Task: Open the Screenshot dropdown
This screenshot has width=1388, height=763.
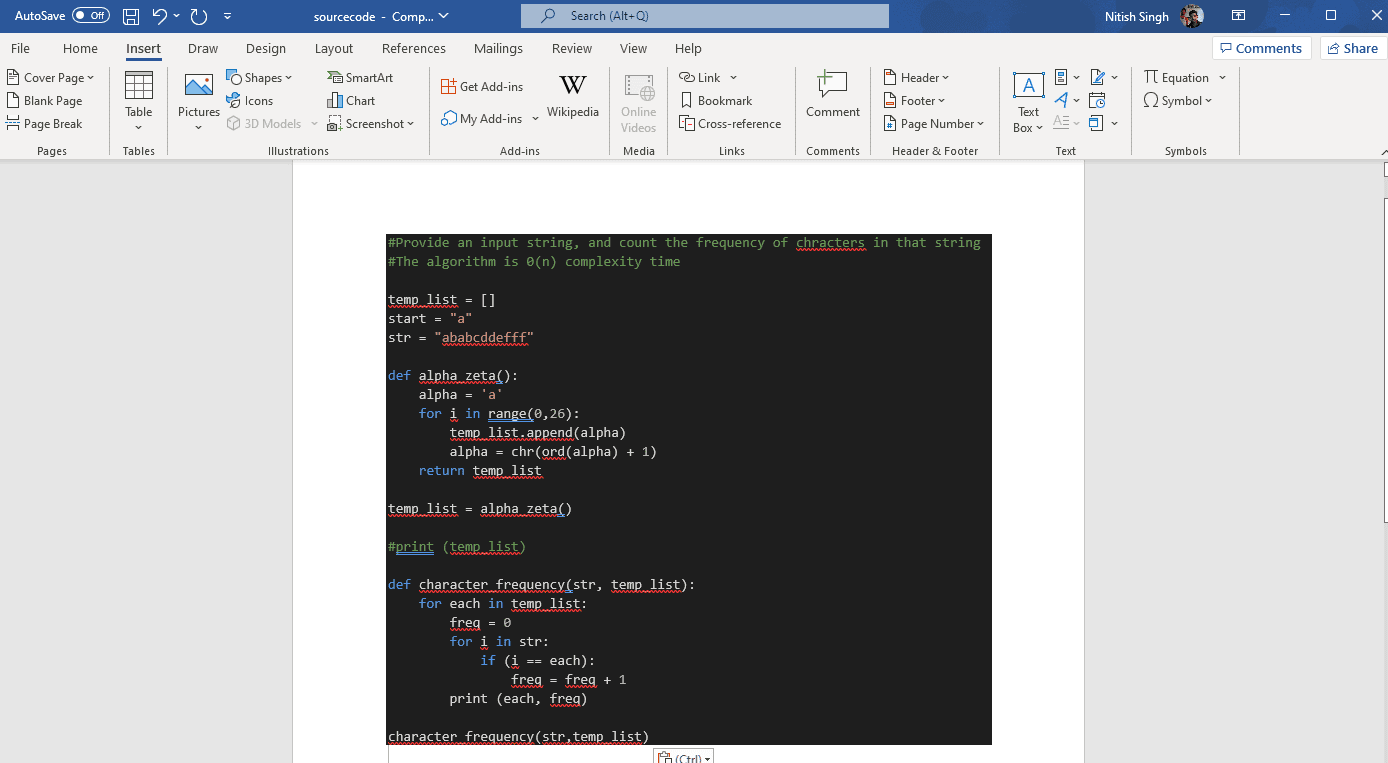Action: coord(370,123)
